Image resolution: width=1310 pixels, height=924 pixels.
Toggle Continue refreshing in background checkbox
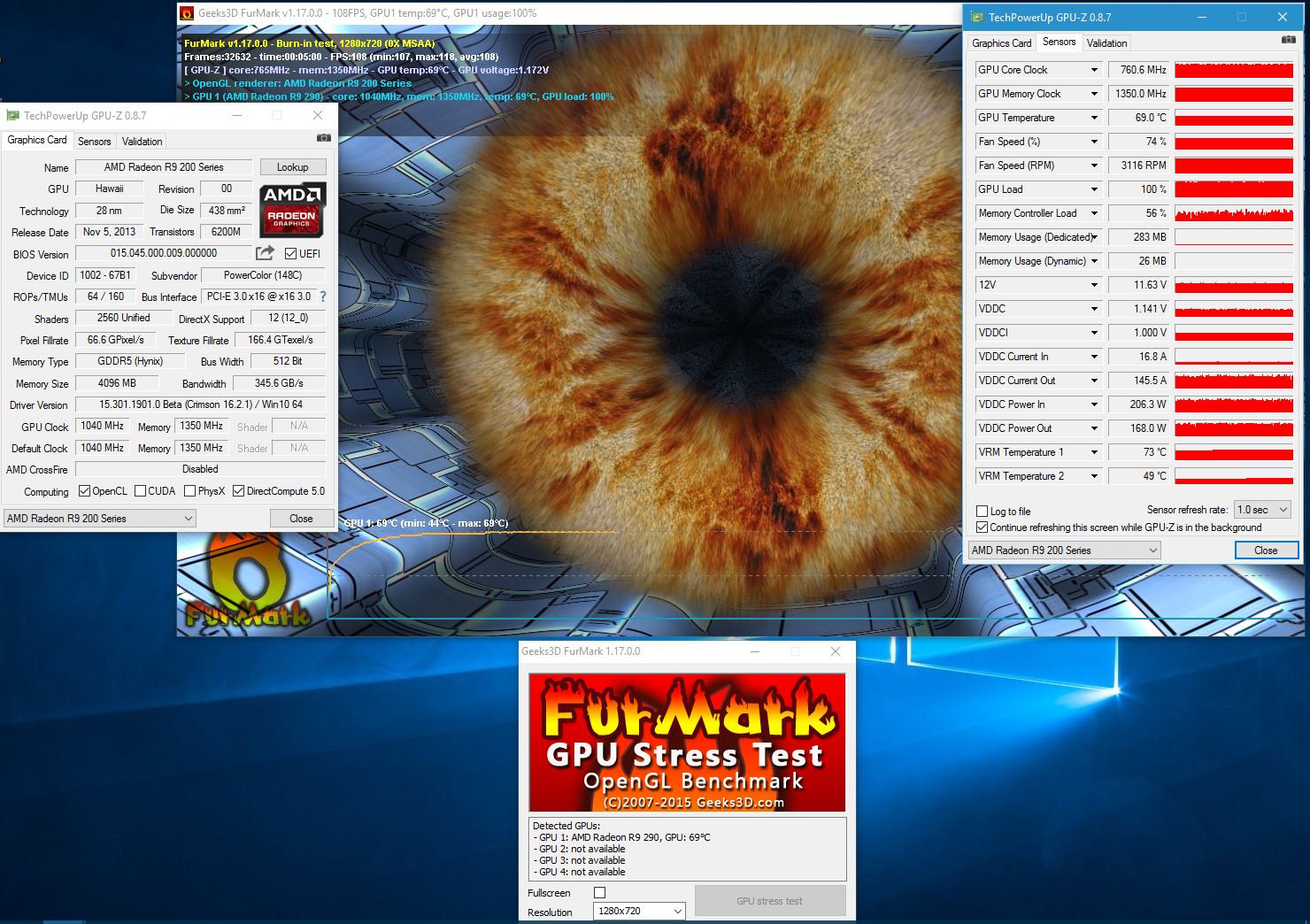pyautogui.click(x=982, y=527)
